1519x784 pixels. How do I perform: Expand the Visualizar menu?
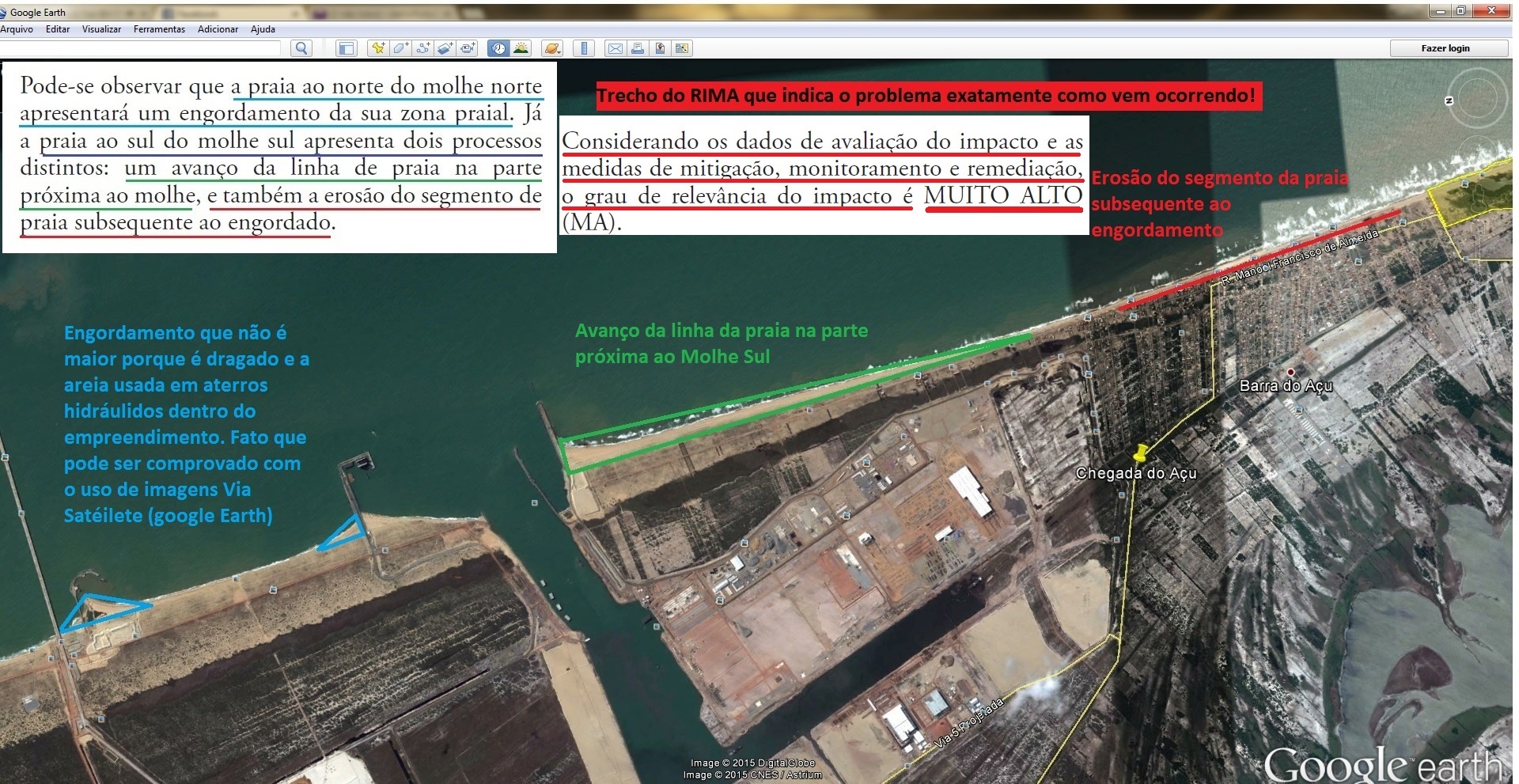coord(101,29)
